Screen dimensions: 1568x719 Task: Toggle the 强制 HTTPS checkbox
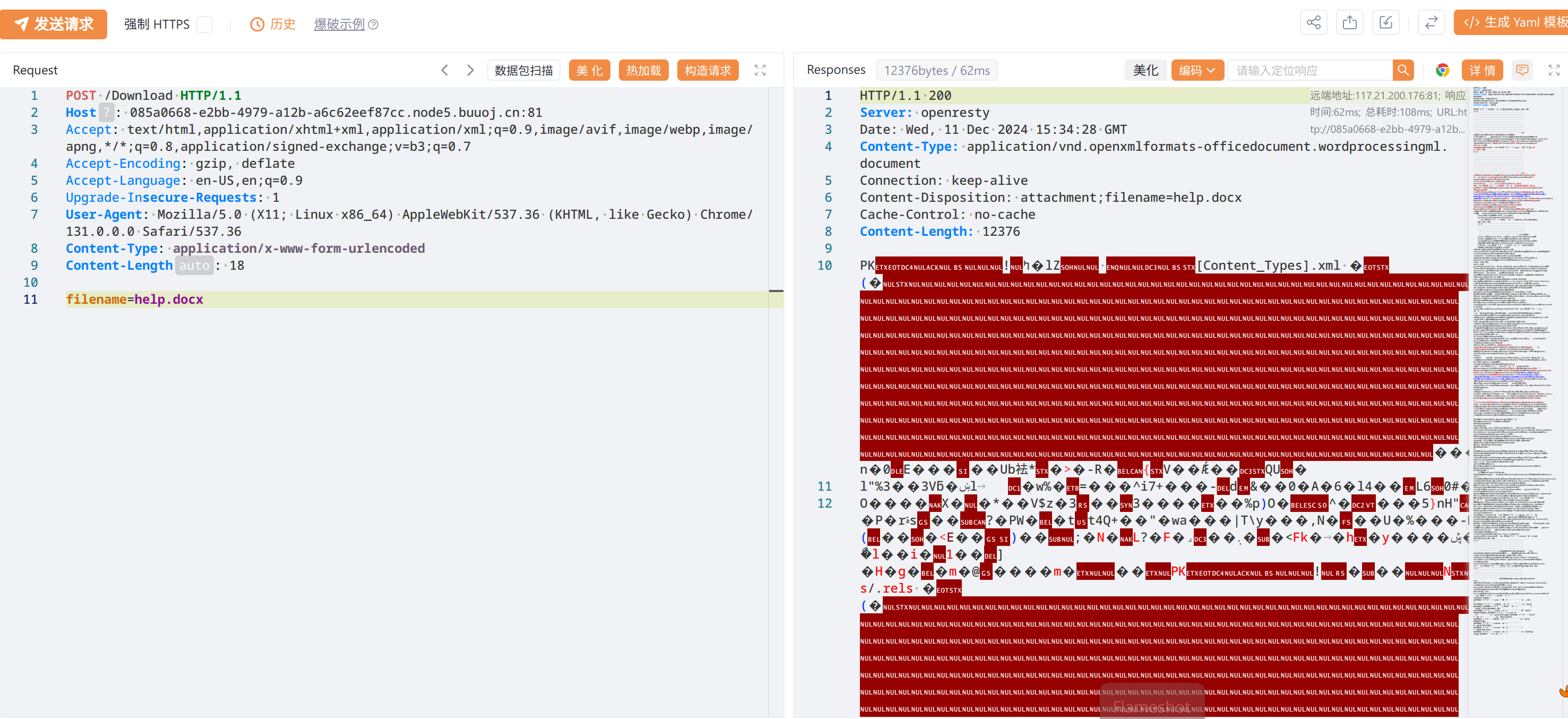(x=204, y=24)
